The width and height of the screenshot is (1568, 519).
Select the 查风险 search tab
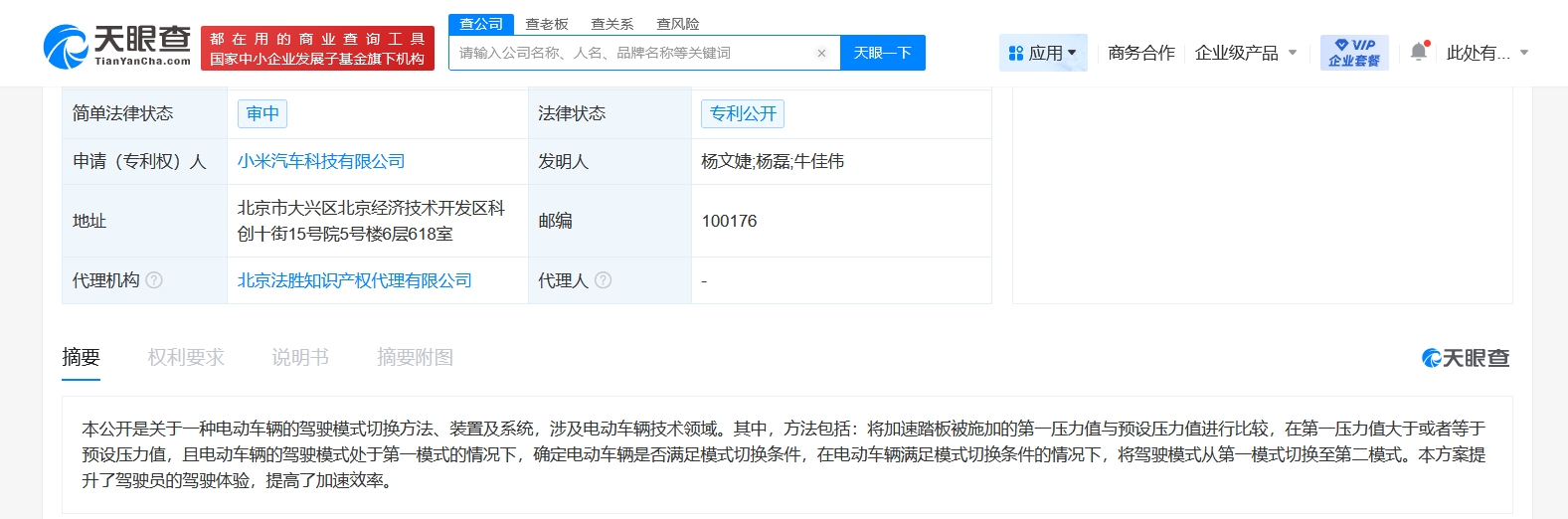[678, 24]
